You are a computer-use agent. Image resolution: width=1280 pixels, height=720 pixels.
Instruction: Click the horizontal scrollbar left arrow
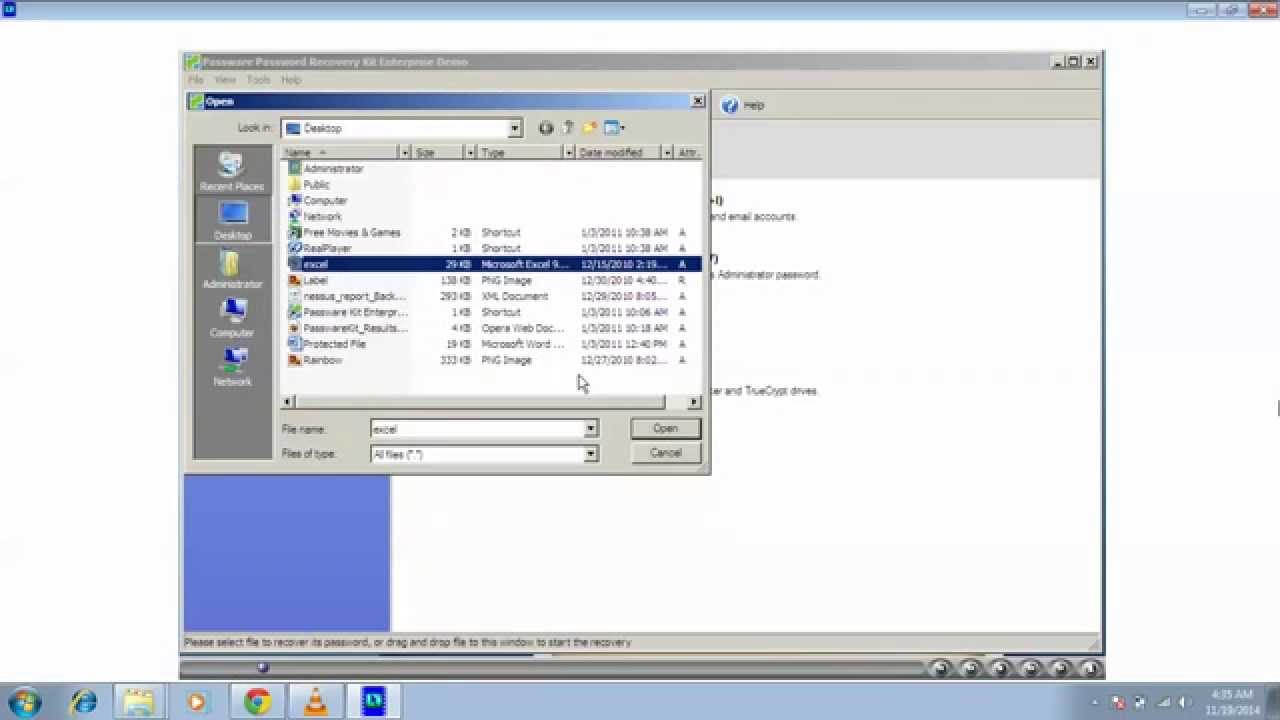(x=288, y=402)
